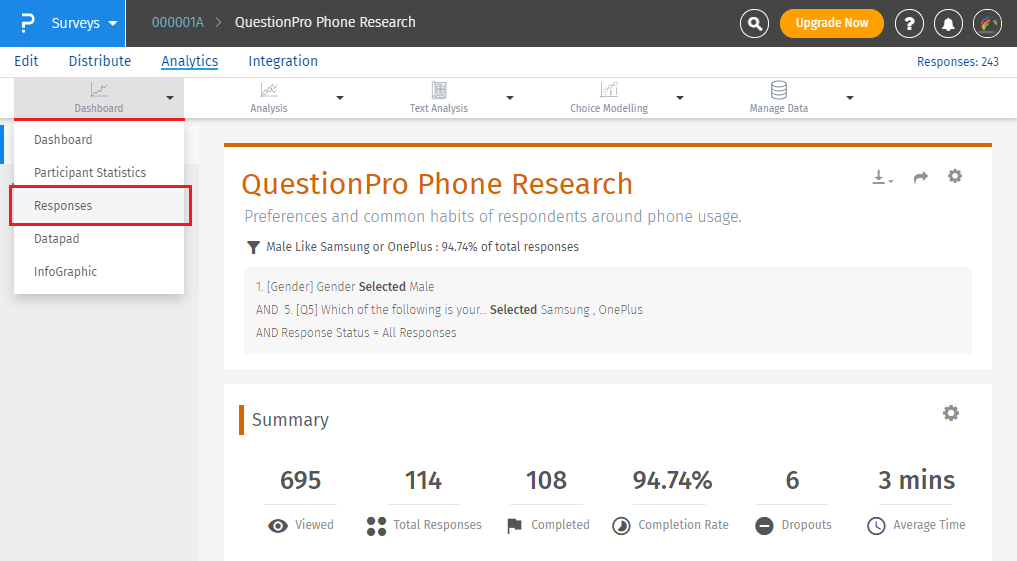Open the Integration tab
The height and width of the screenshot is (561, 1017).
click(283, 61)
